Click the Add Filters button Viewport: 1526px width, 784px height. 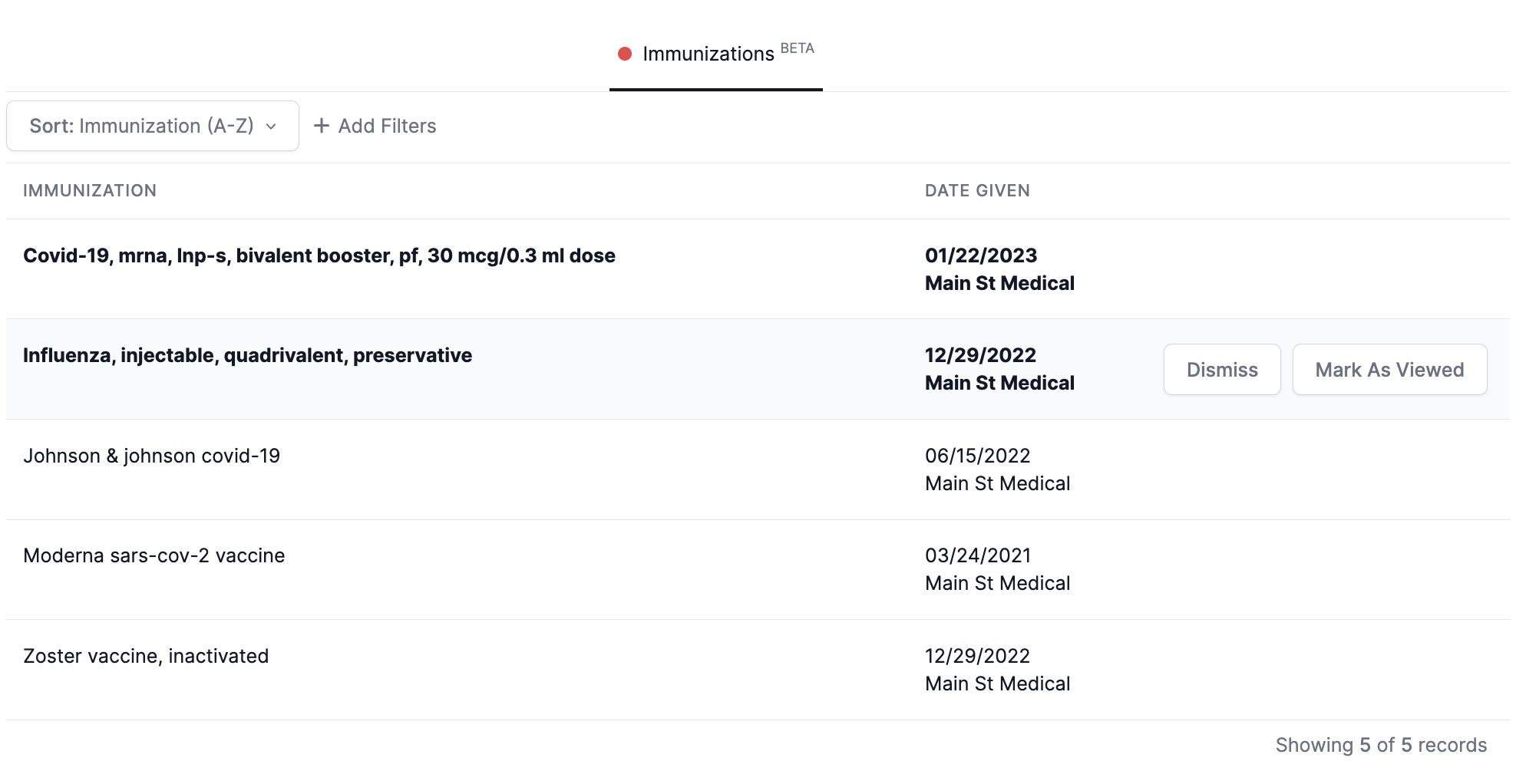[x=375, y=126]
